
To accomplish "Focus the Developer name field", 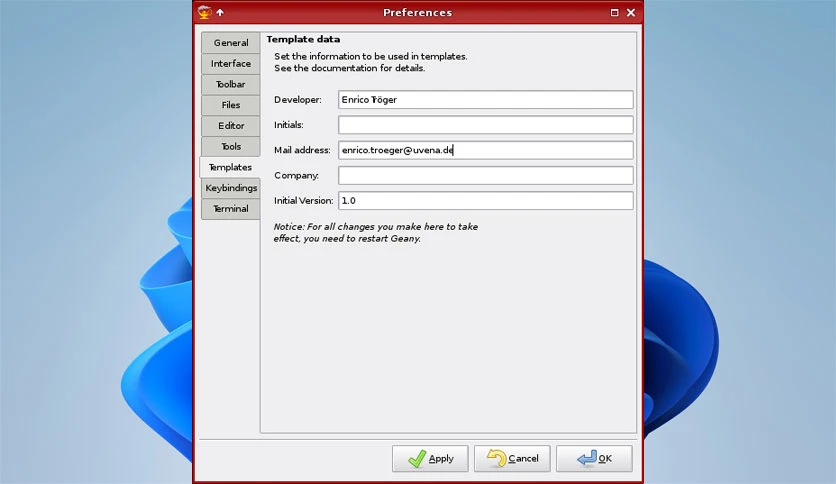I will point(486,100).
